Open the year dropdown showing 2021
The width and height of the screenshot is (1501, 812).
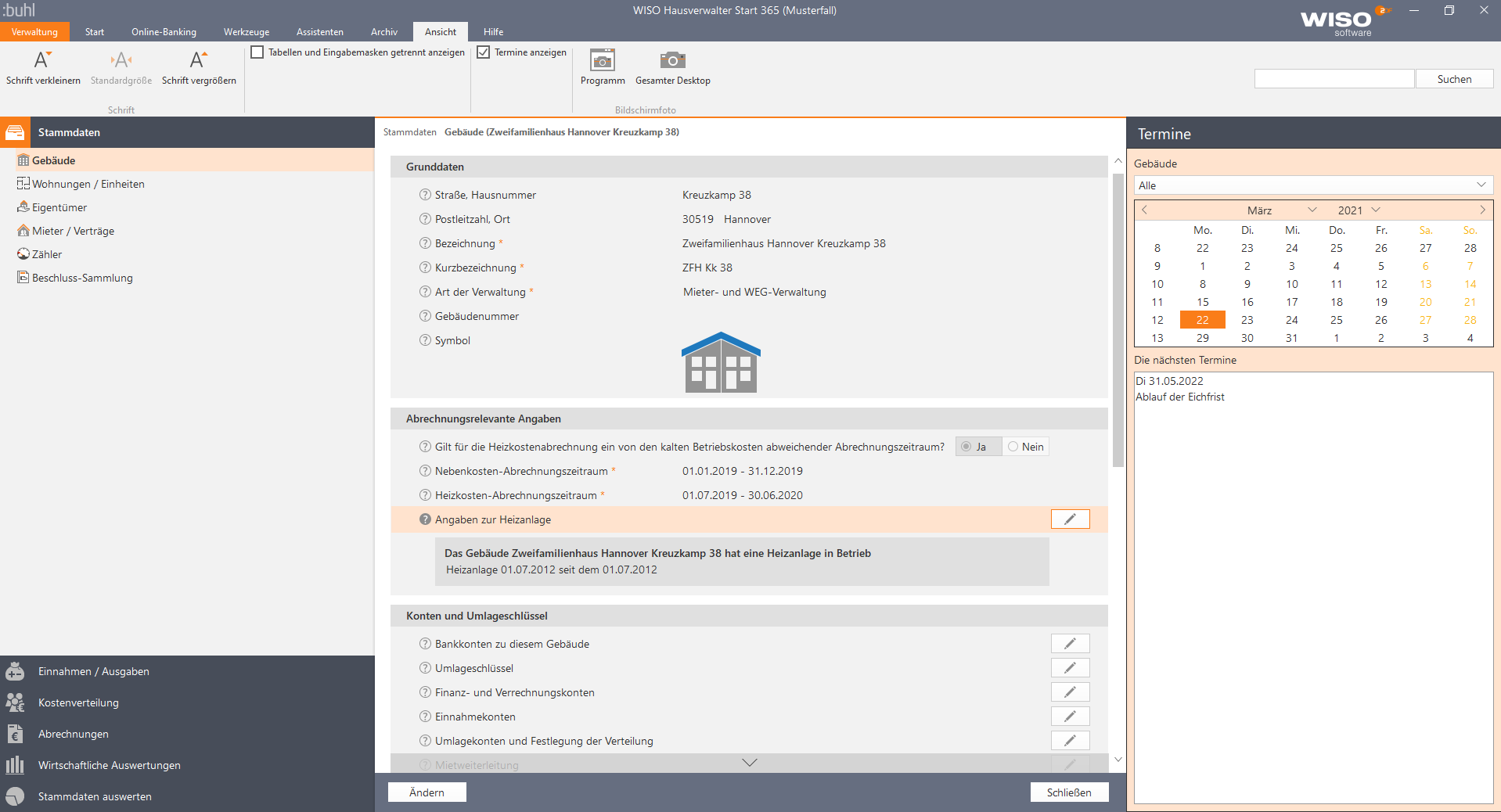click(1376, 210)
